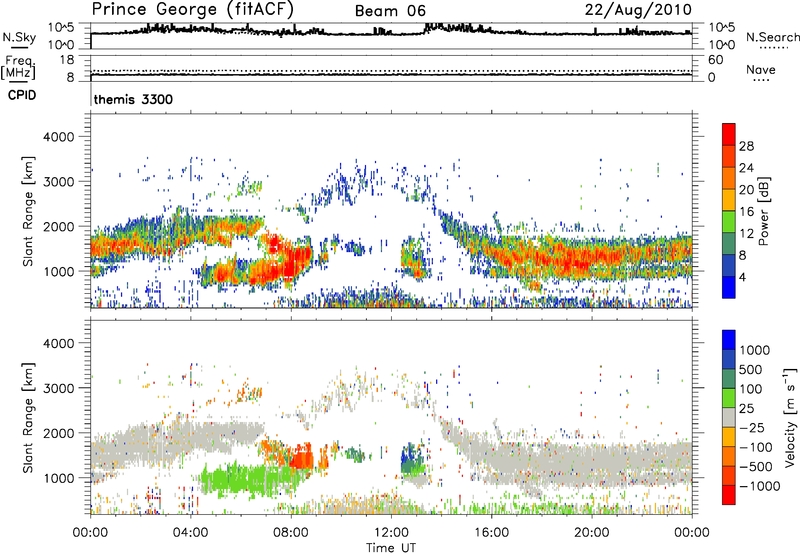Click the dark blue power swatch between 4 and 8
The image size is (800, 554).
pos(729,266)
